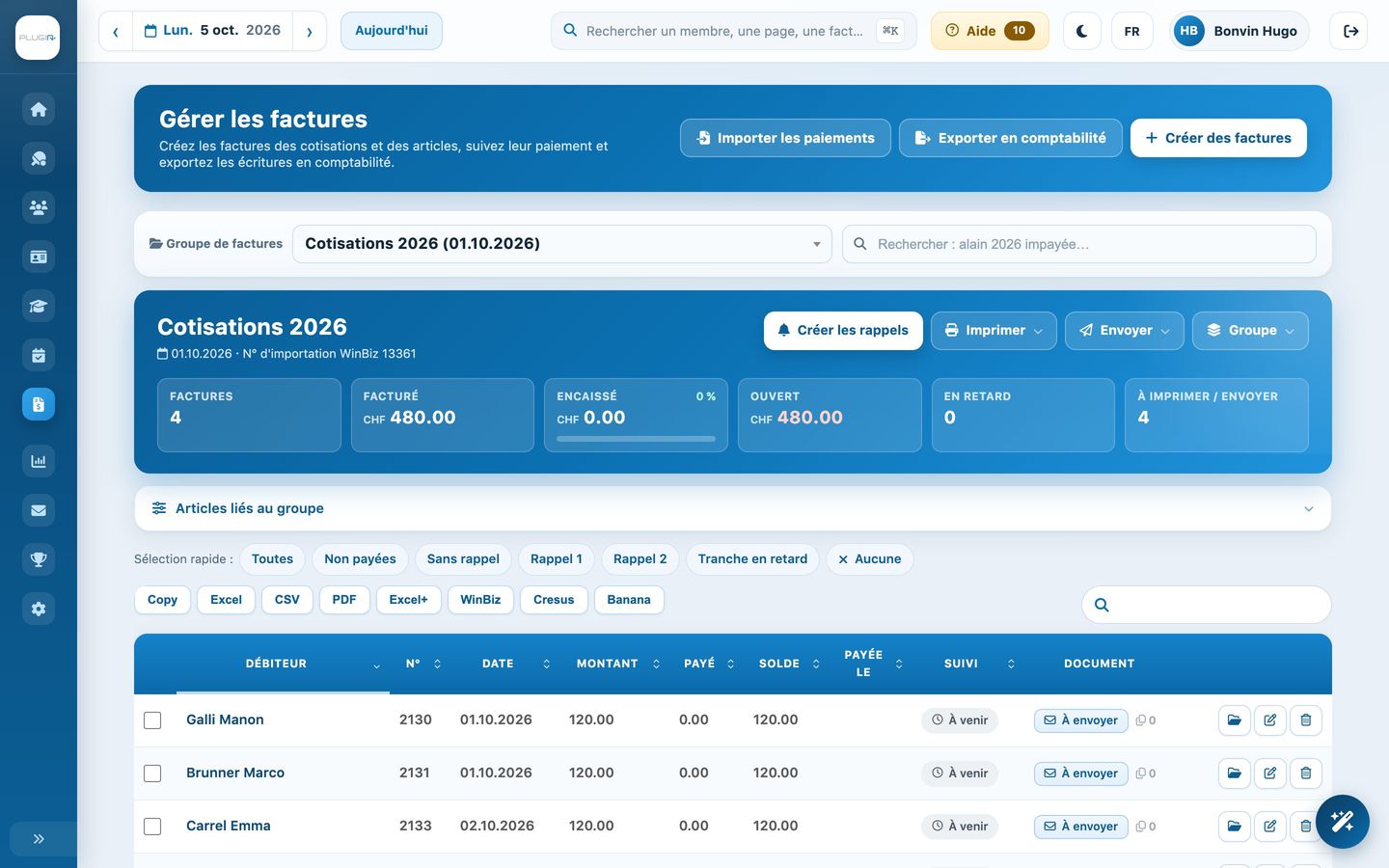Image resolution: width=1389 pixels, height=868 pixels.
Task: Export the table with the WinBiz button
Action: click(x=480, y=600)
